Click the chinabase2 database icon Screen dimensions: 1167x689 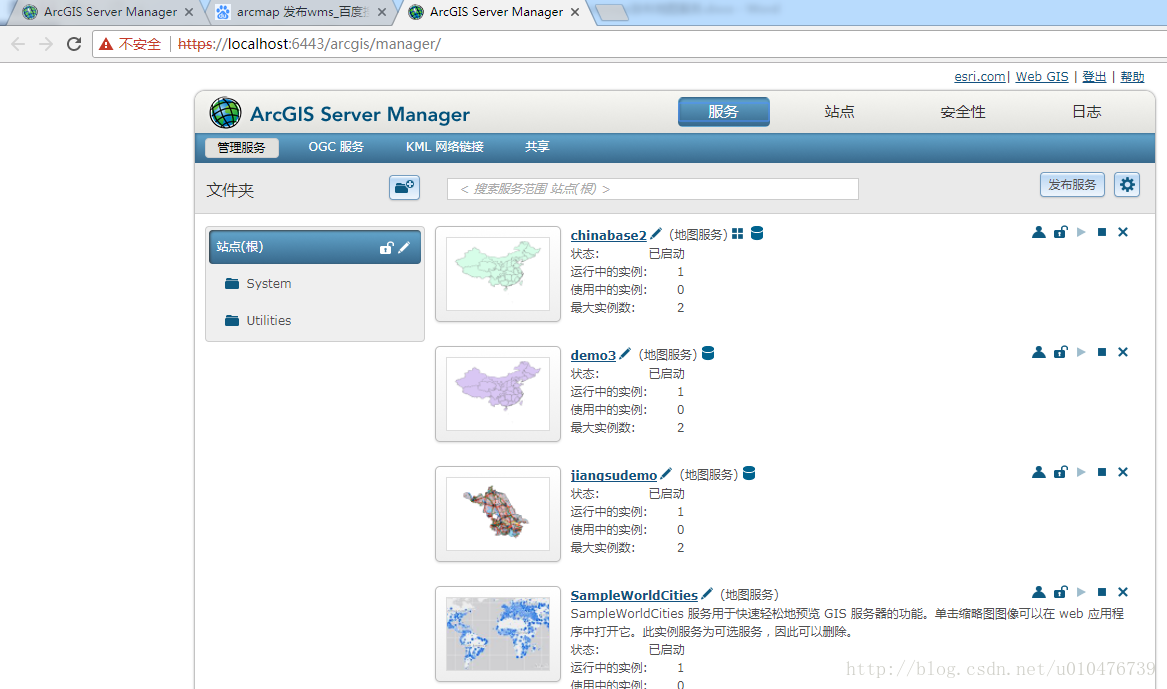pos(757,234)
